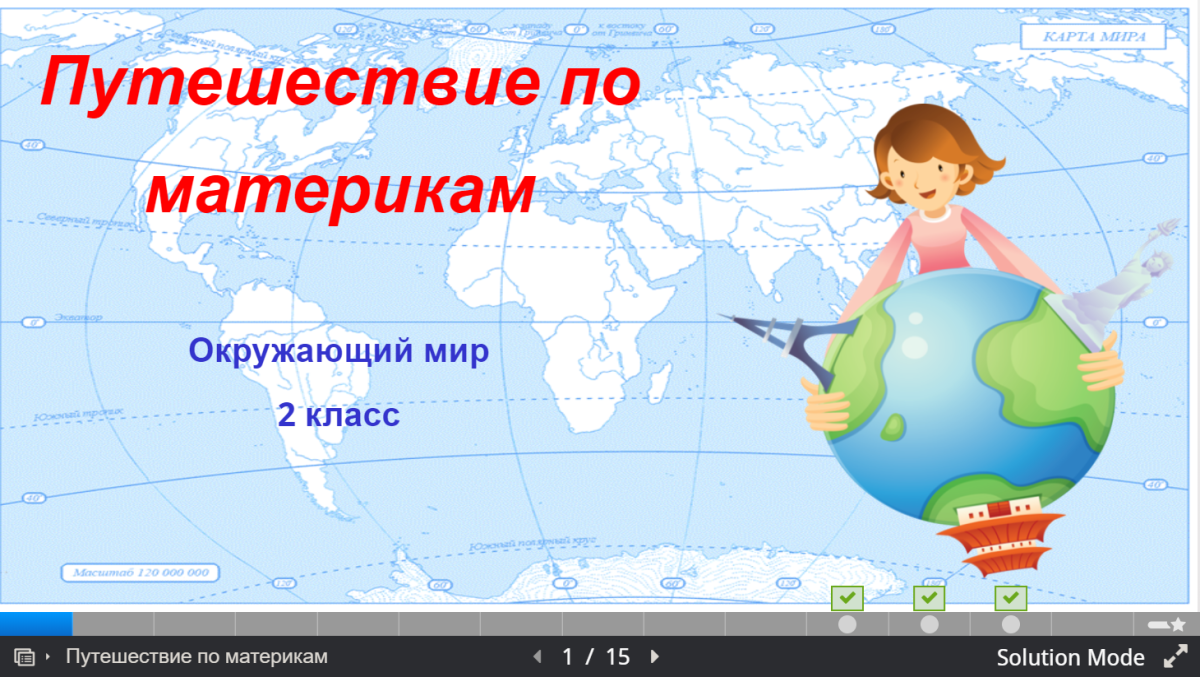Image resolution: width=1200 pixels, height=677 pixels.
Task: Click the dash icon beside the star
Action: pos(1159,623)
